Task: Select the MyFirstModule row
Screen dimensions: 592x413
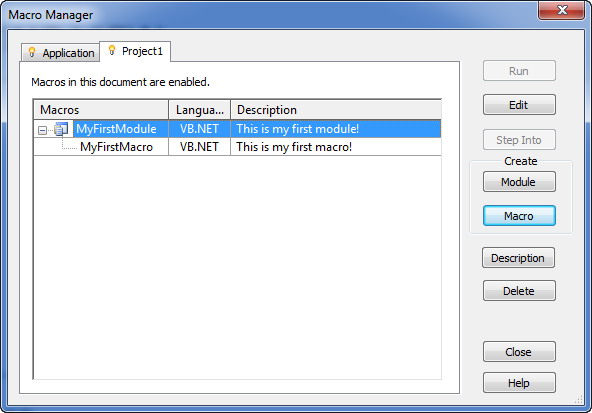Action: [237, 129]
